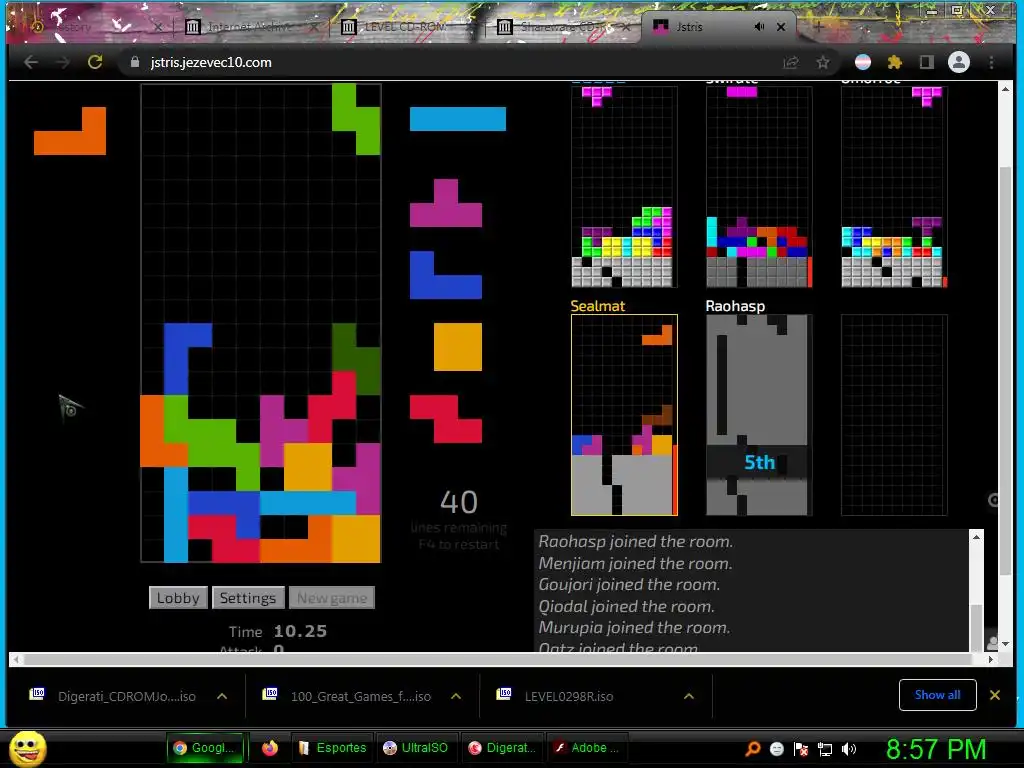
Task: Click the Sealmat player name
Action: (x=598, y=306)
